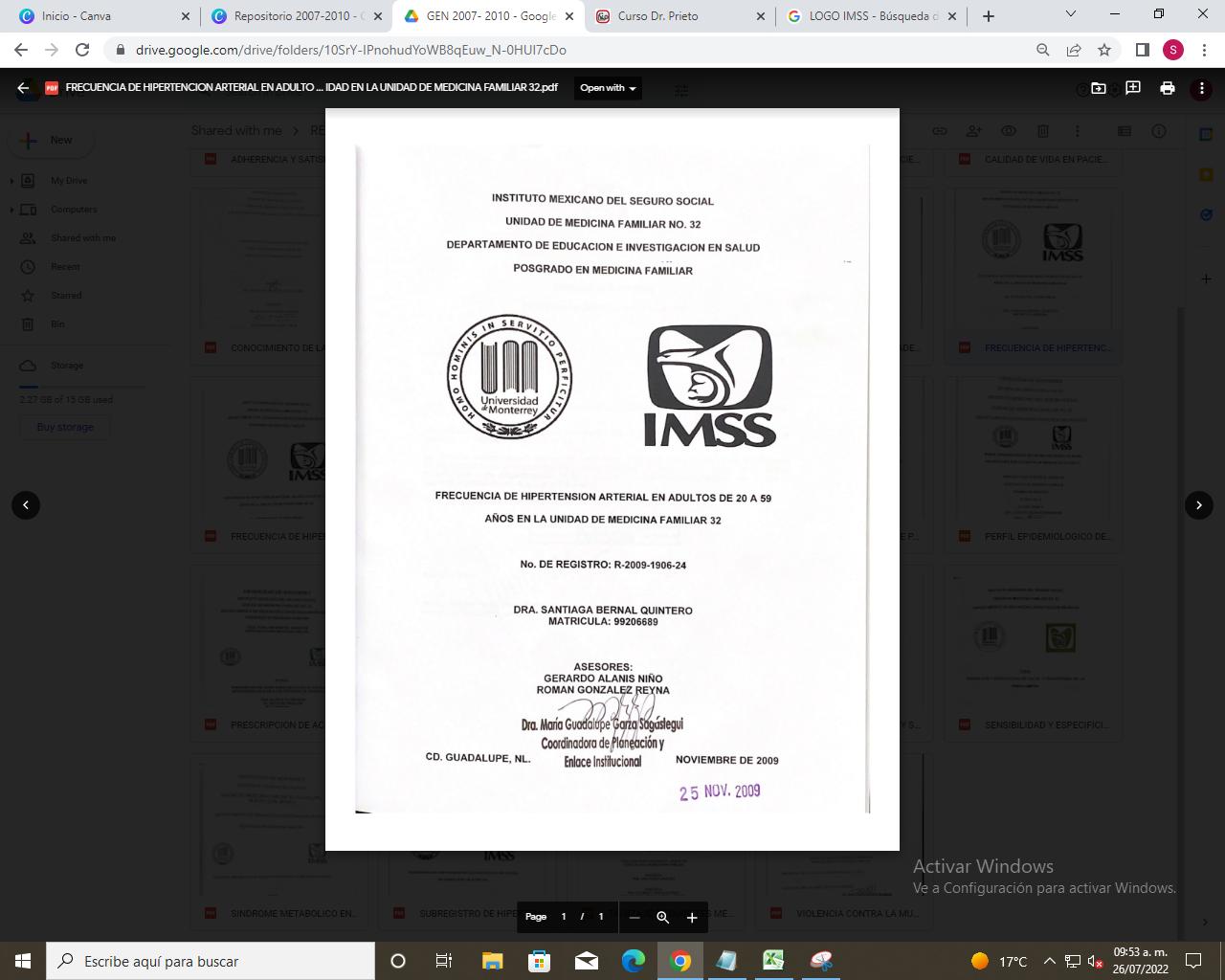Viewport: 1225px width, 980px height.
Task: Close the Inicio - Canva tab
Action: click(187, 16)
